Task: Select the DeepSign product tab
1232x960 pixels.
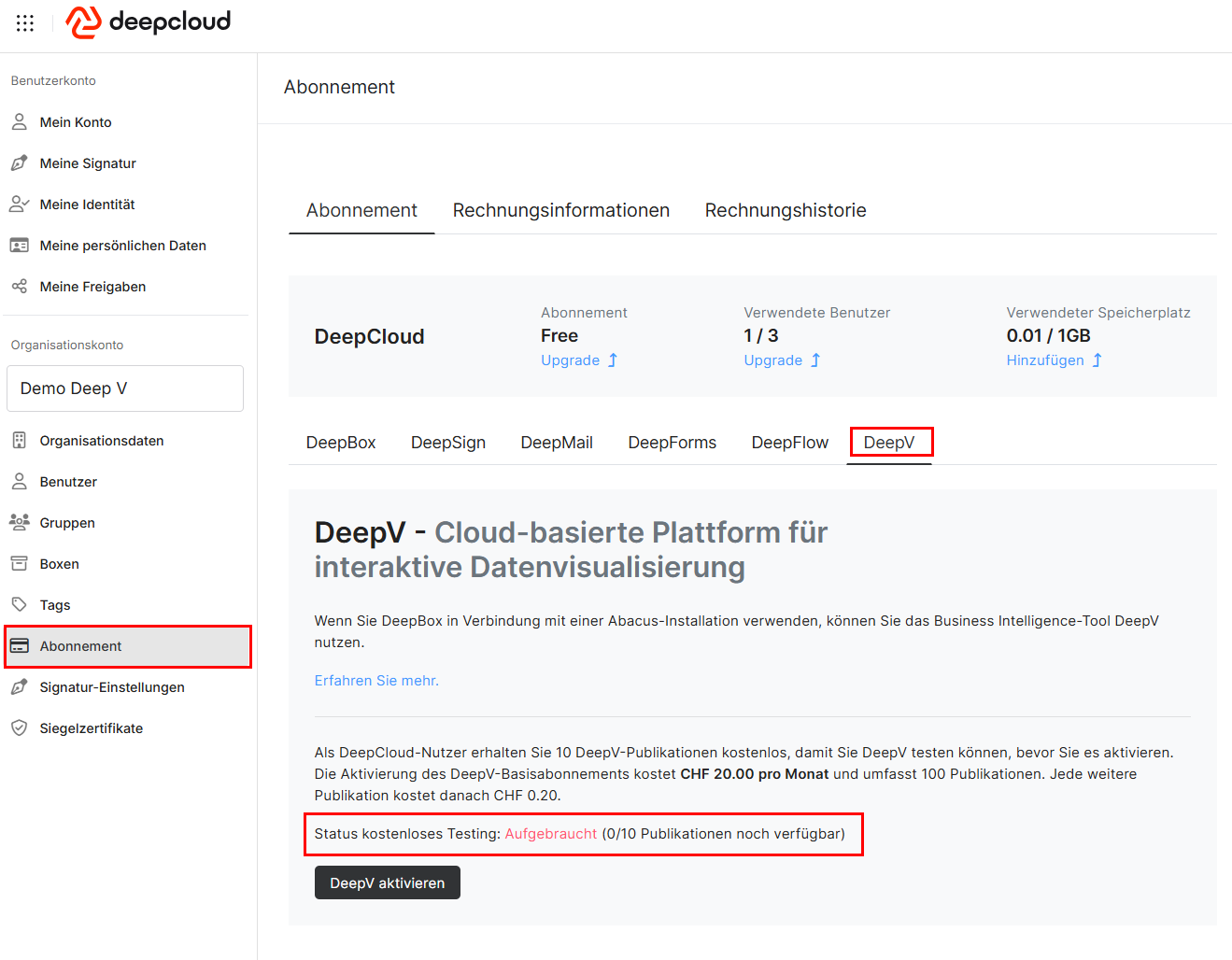Action: [x=448, y=443]
